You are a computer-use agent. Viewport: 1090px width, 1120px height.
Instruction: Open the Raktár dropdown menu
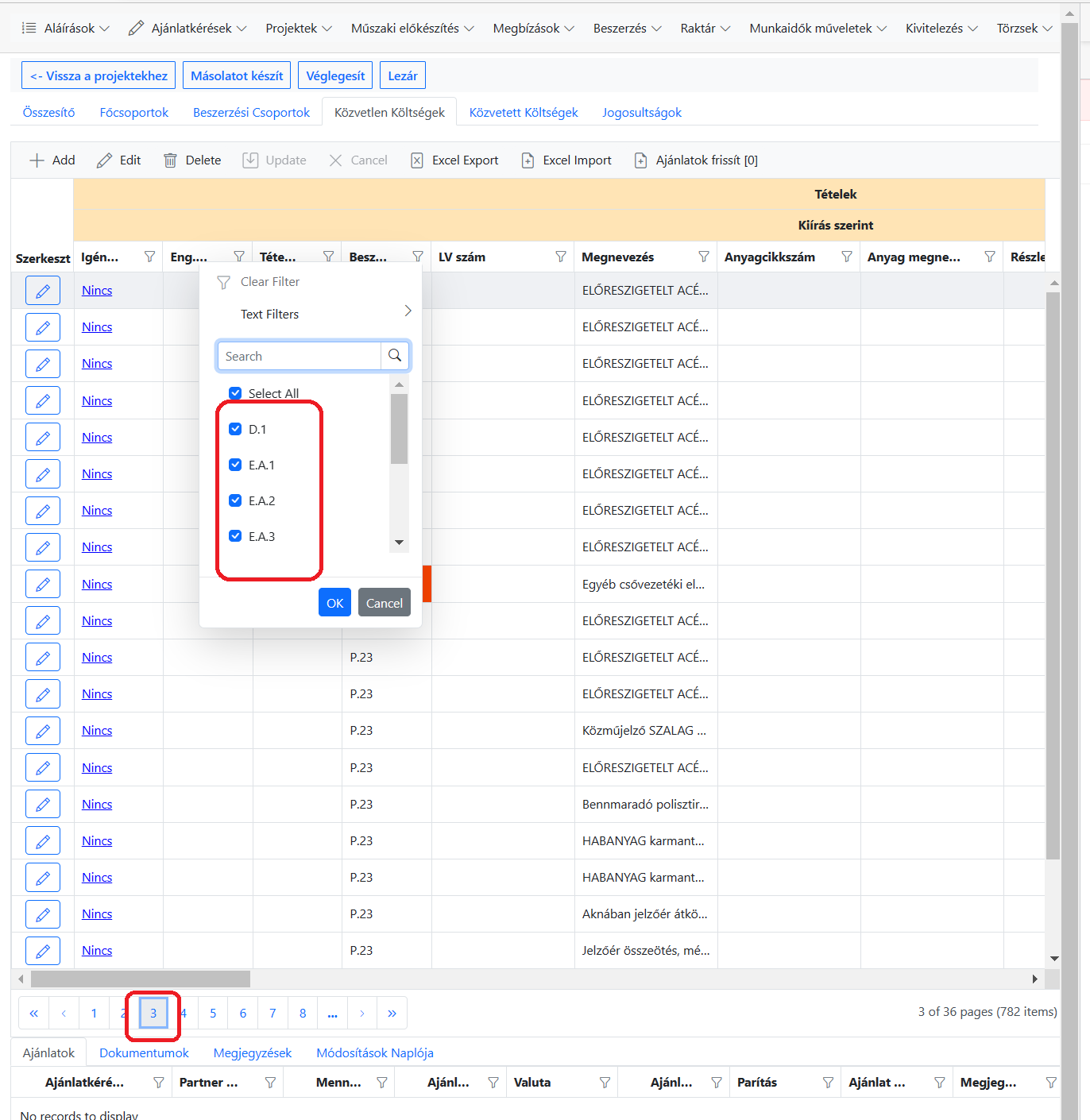[705, 28]
